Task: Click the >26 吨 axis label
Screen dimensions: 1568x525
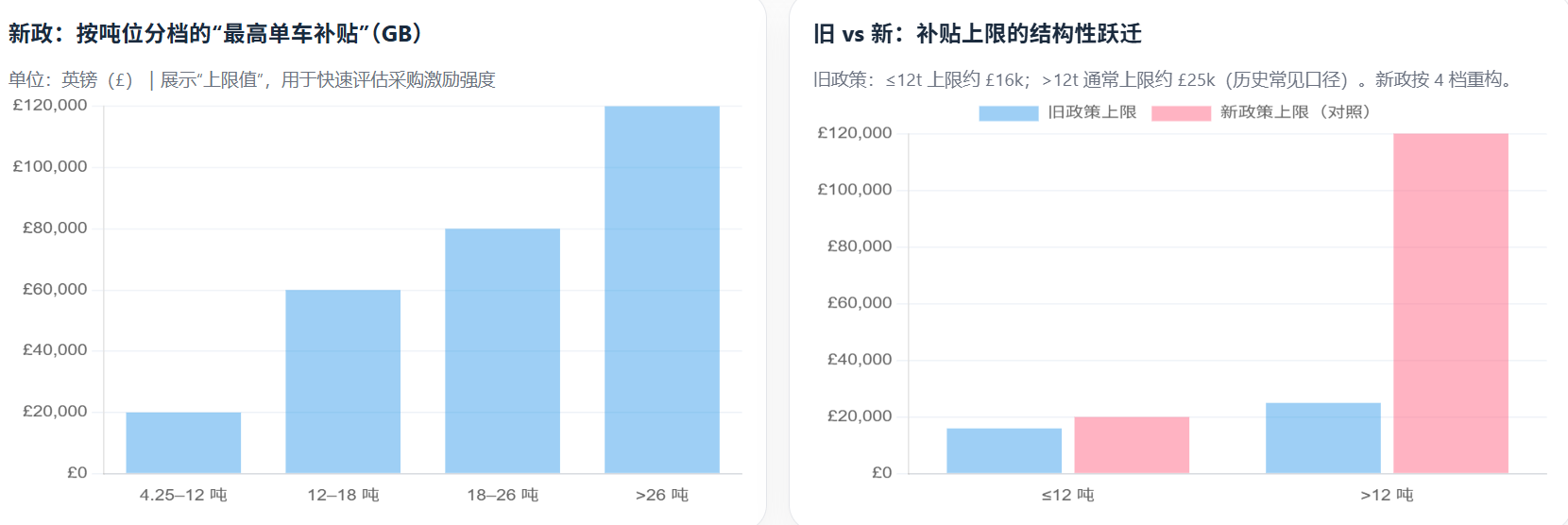Action: [662, 495]
